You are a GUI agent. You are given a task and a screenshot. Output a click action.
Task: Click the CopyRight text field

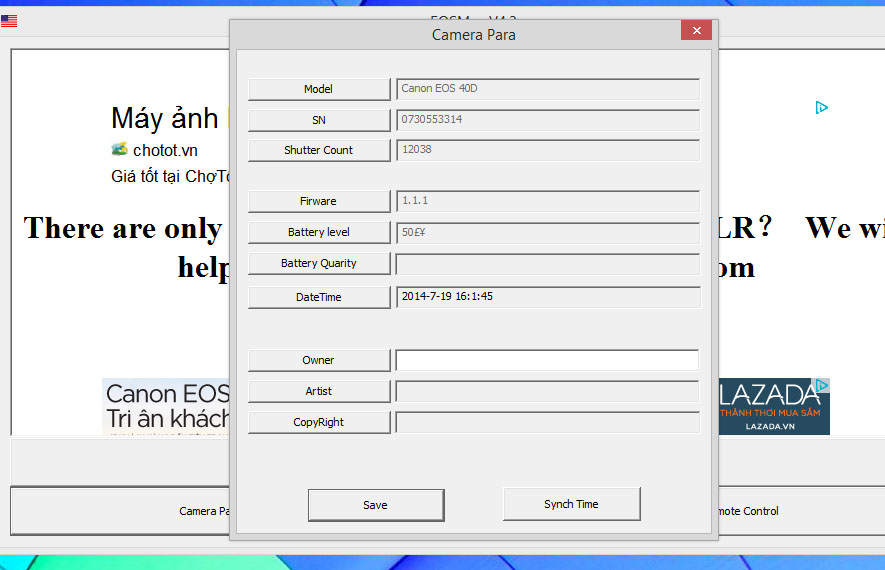pos(547,422)
